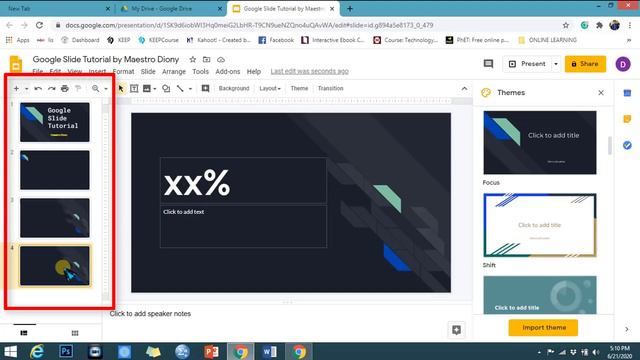Close the Themes panel
This screenshot has width=640, height=360.
click(601, 93)
